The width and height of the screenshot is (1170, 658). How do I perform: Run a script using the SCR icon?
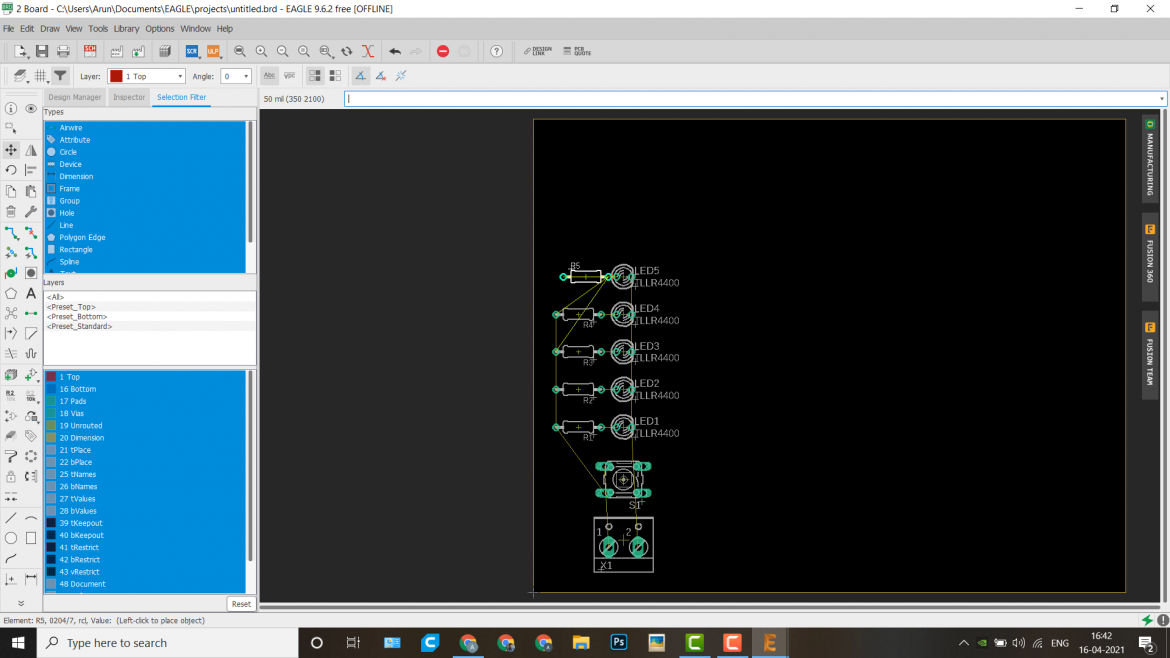tap(191, 51)
